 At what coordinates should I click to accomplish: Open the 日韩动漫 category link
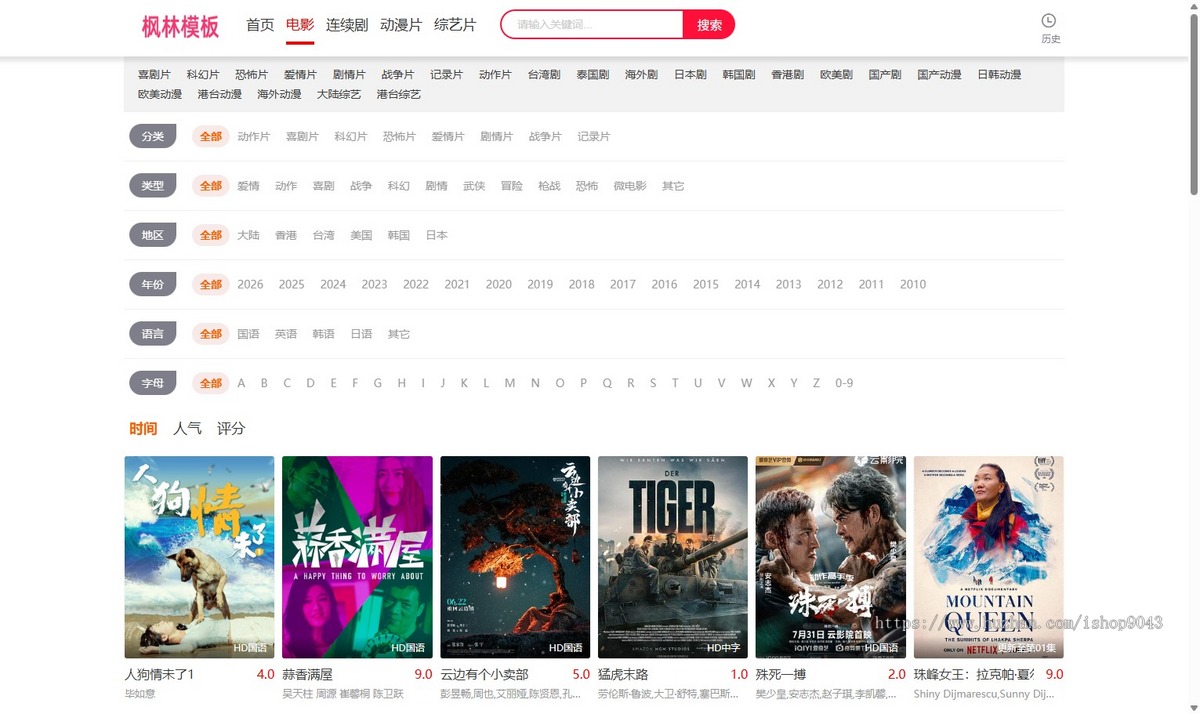[999, 75]
